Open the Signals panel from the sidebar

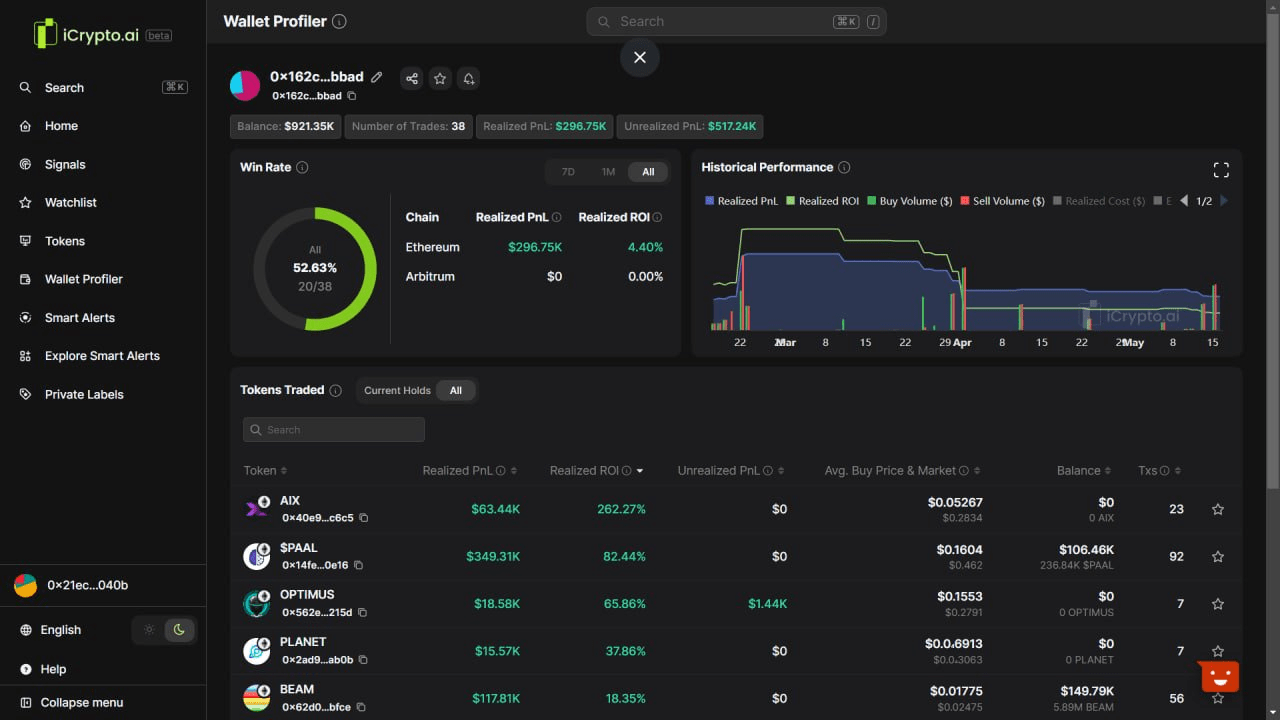pos(64,164)
